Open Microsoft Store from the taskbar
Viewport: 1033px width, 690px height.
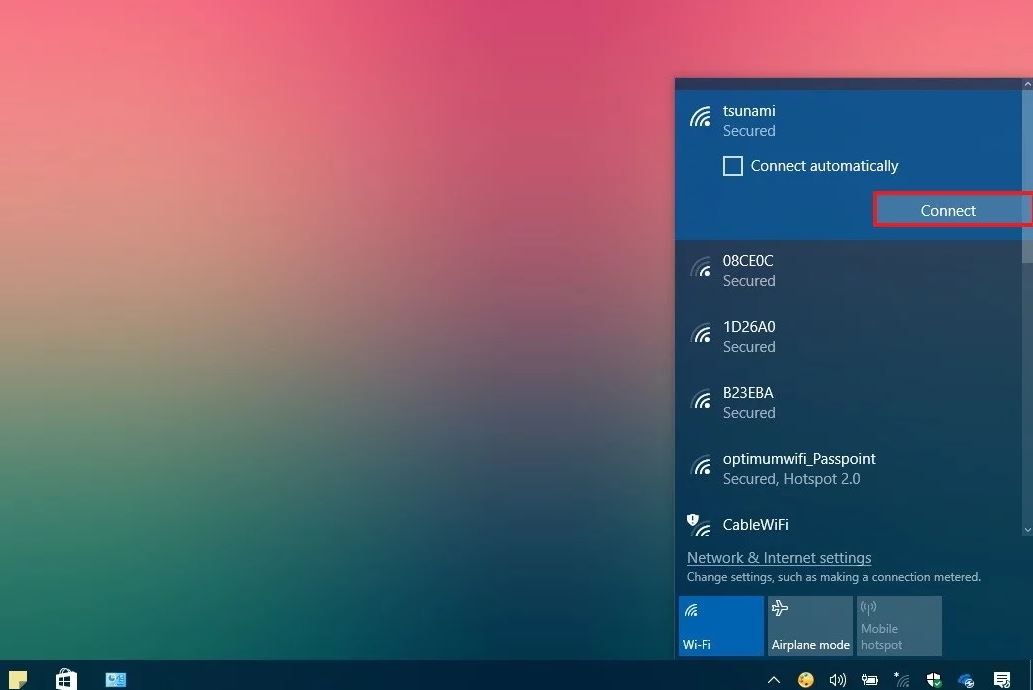67,679
